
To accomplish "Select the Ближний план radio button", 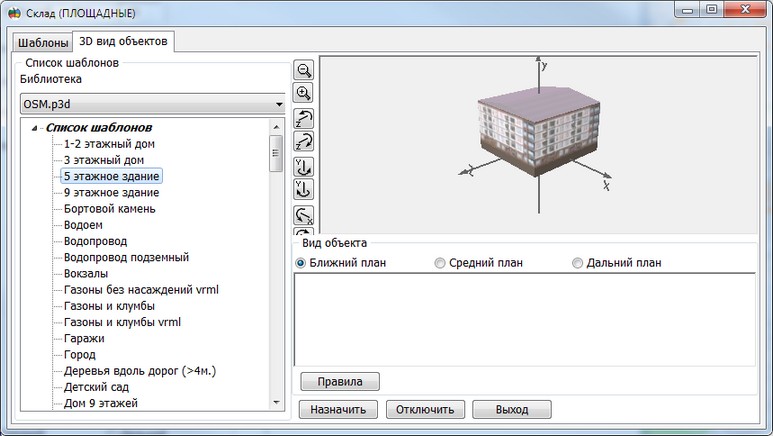I will coord(301,263).
